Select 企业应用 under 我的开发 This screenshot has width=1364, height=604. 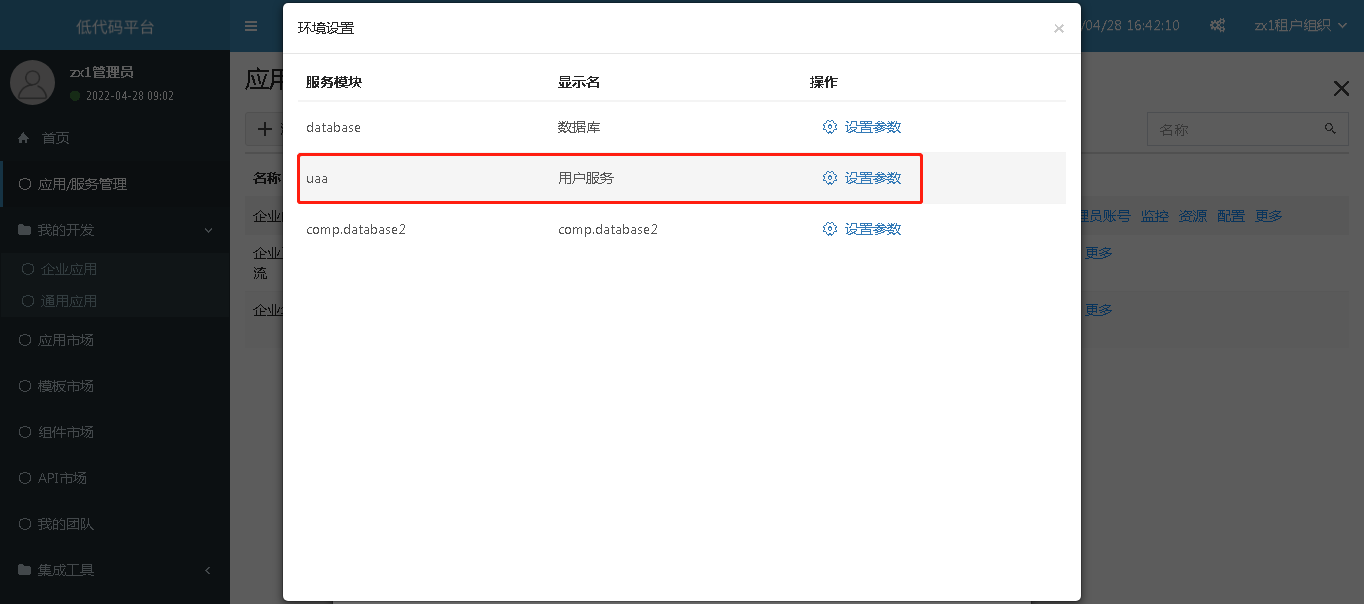tap(69, 269)
